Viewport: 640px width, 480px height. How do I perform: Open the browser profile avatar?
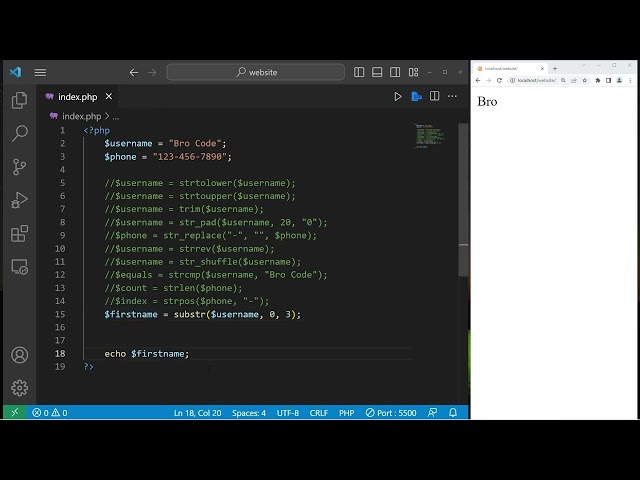619,80
